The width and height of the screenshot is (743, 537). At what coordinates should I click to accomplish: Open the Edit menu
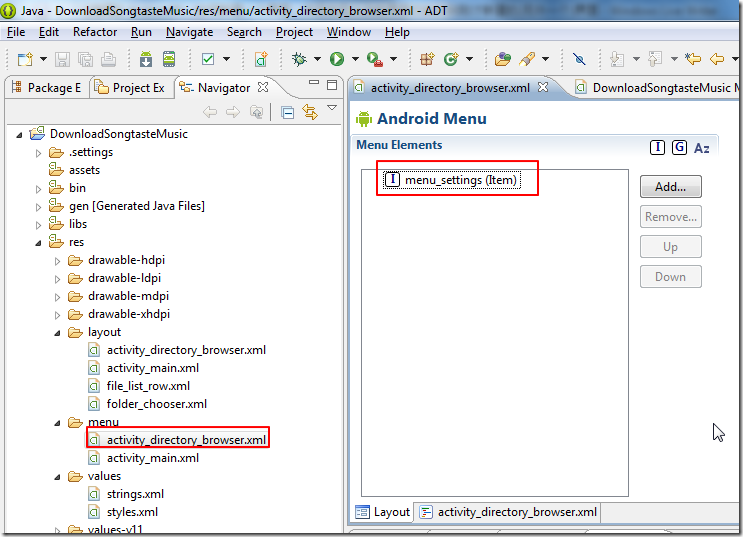(49, 32)
